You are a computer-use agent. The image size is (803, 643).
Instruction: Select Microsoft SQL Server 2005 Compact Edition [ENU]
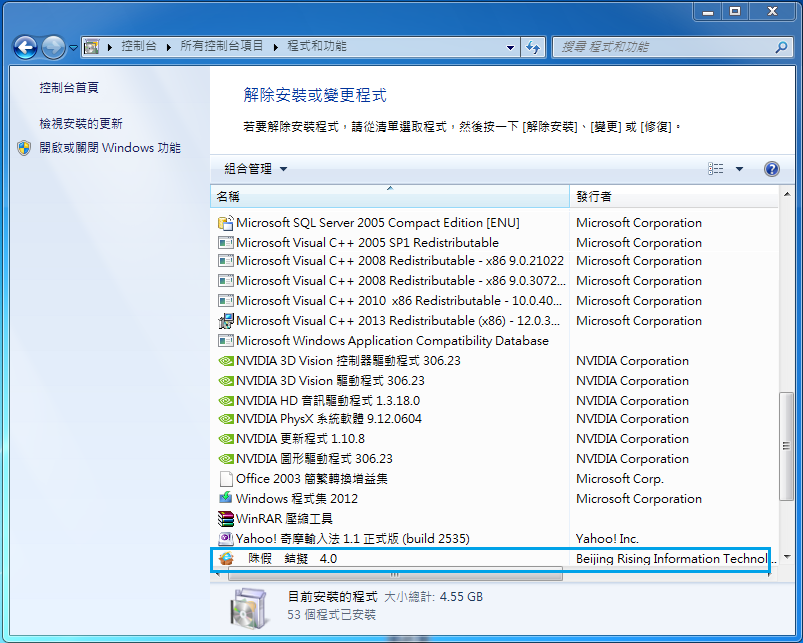click(x=378, y=223)
